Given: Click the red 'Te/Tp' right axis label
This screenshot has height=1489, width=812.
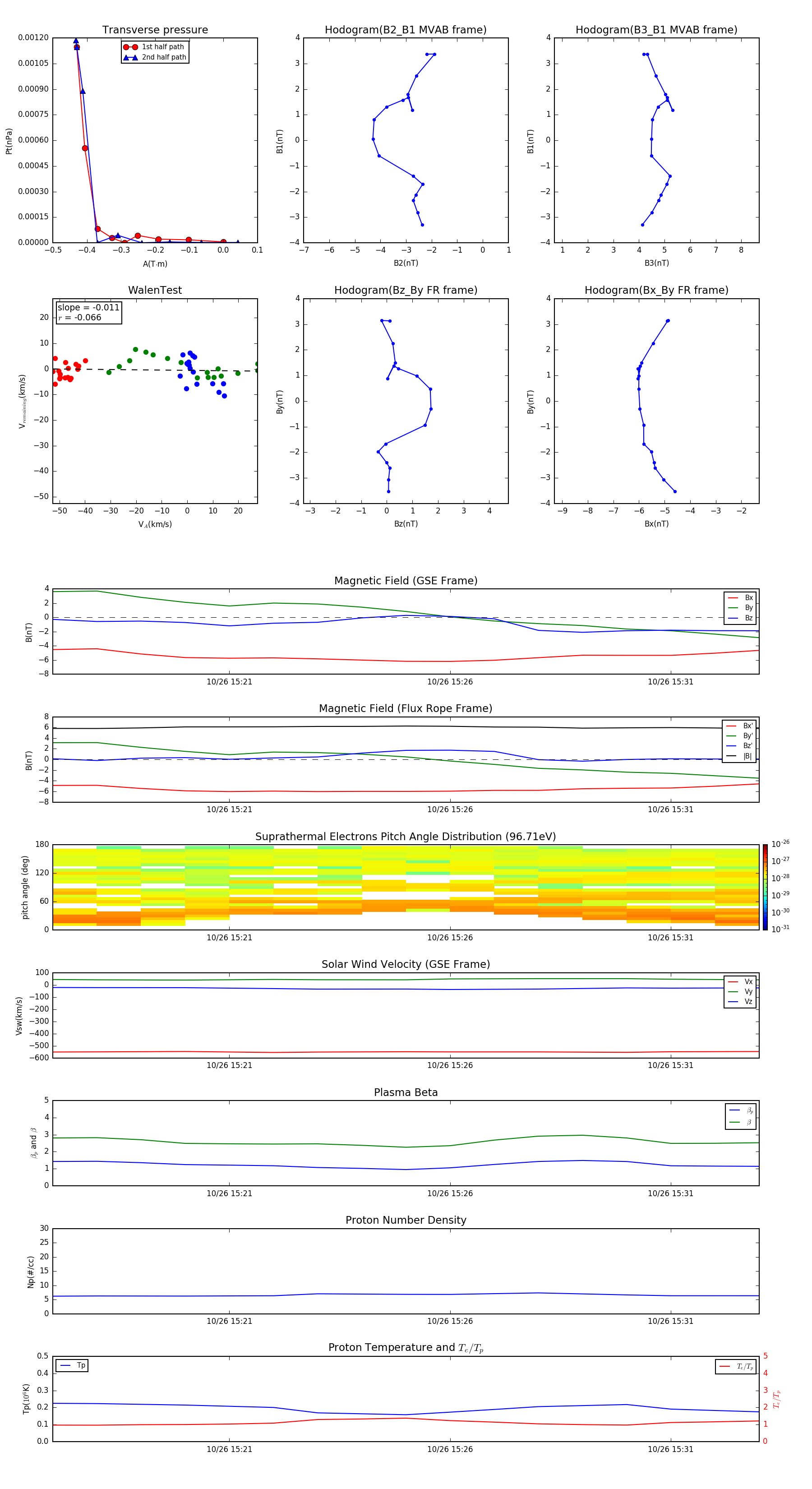Looking at the screenshot, I should pyautogui.click(x=777, y=1399).
